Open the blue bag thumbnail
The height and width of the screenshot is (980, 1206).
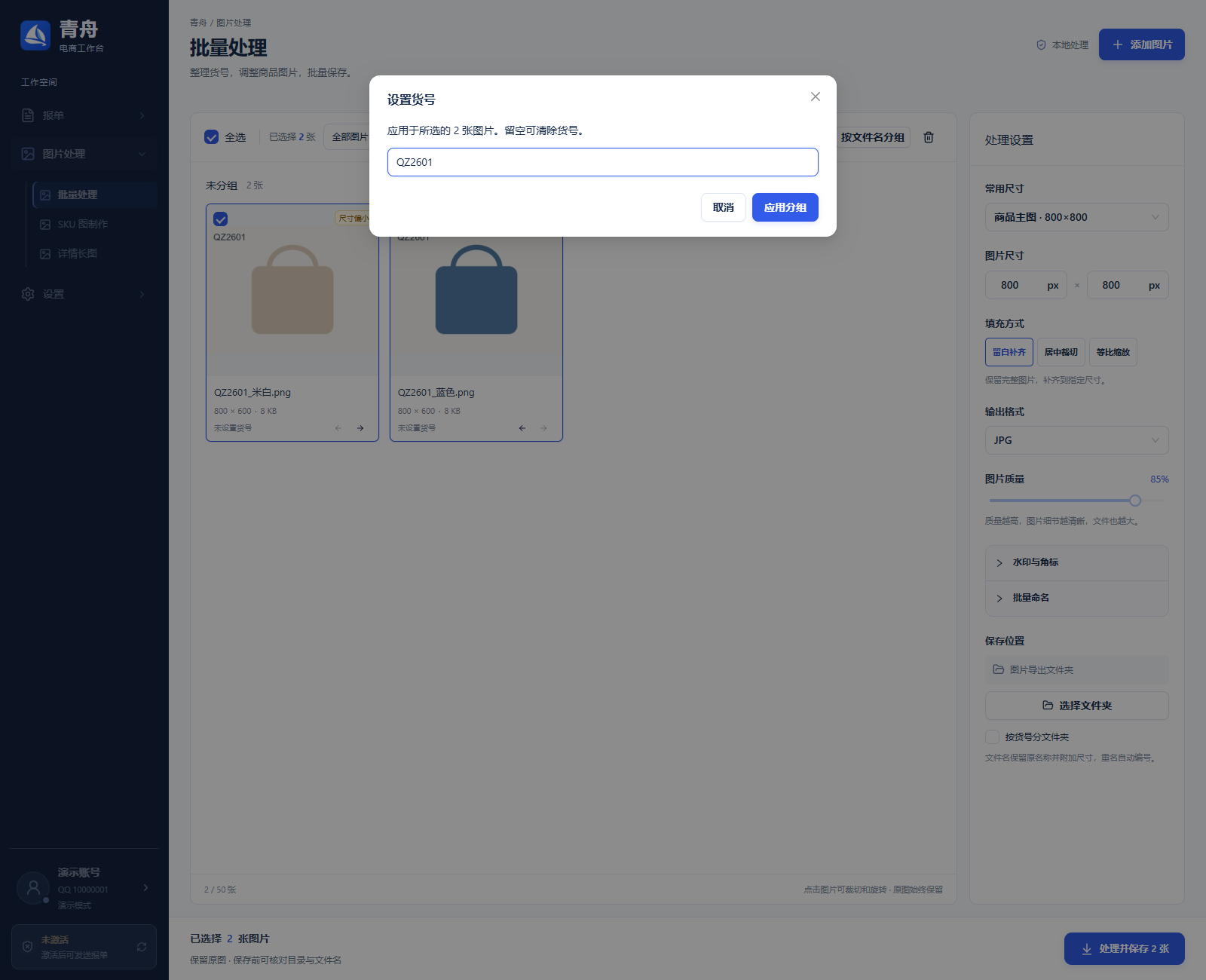476,290
